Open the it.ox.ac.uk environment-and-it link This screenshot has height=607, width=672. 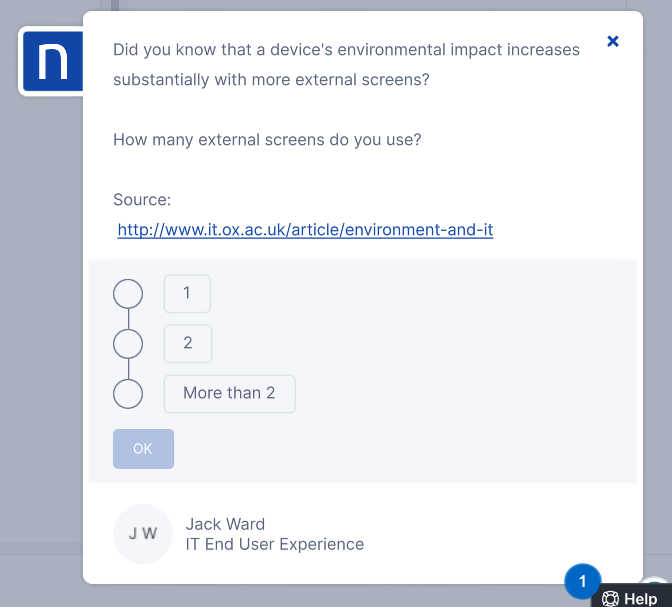pos(305,230)
